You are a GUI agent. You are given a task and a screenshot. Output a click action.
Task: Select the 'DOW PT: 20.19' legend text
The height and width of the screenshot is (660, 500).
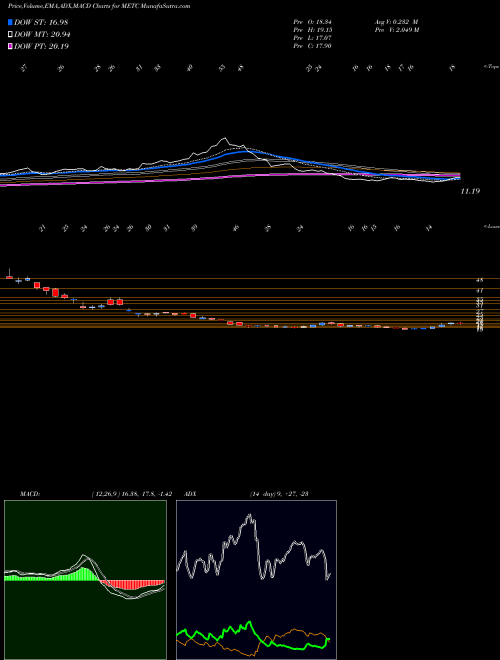(41, 46)
